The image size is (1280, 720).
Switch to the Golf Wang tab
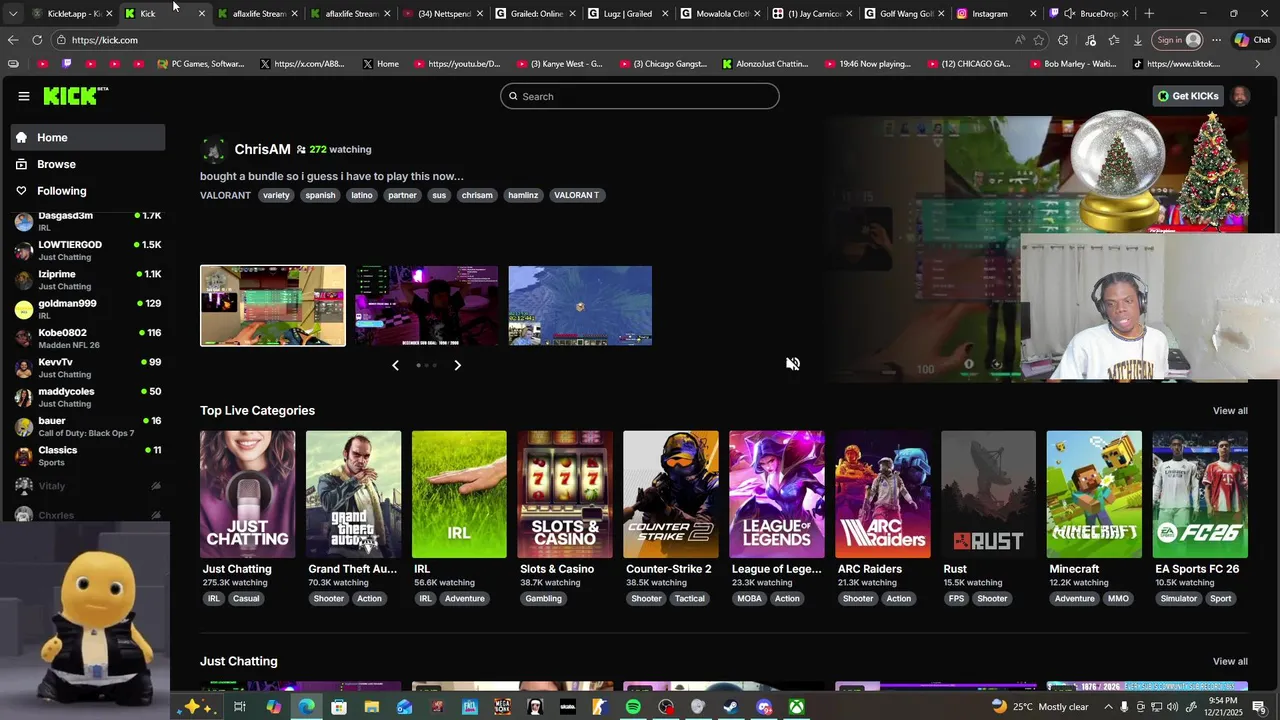click(905, 14)
